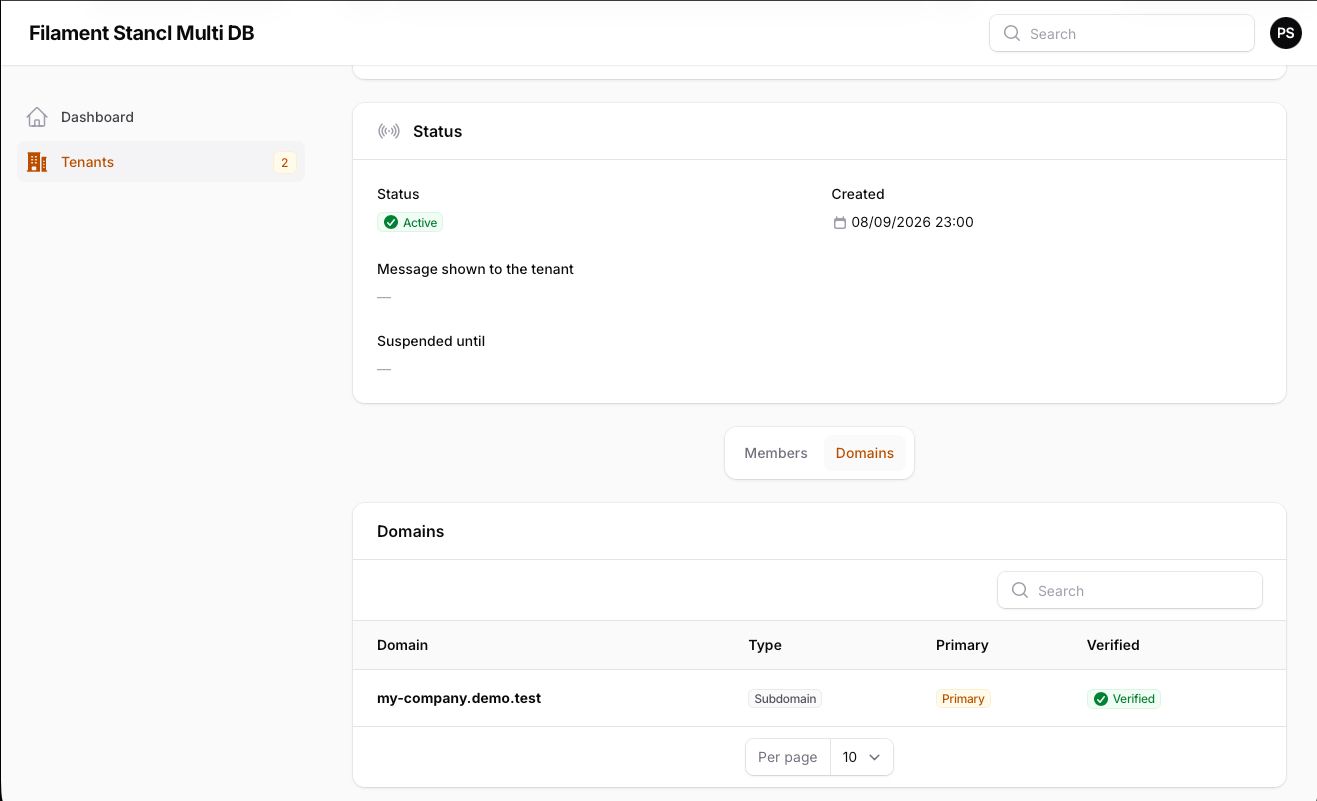Open the Tenants page
The height and width of the screenshot is (801, 1317).
pyautogui.click(x=161, y=162)
